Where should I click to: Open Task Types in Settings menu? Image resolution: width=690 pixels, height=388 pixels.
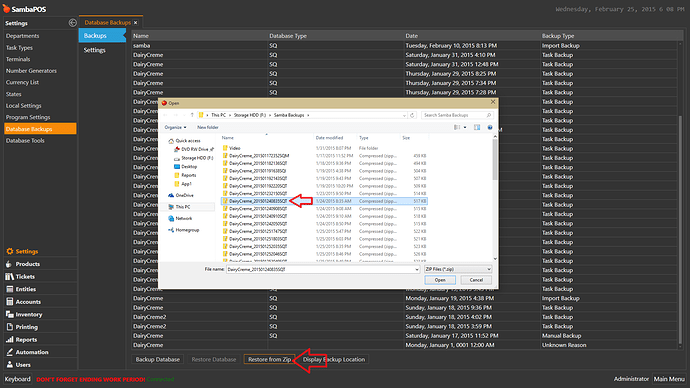(x=19, y=48)
